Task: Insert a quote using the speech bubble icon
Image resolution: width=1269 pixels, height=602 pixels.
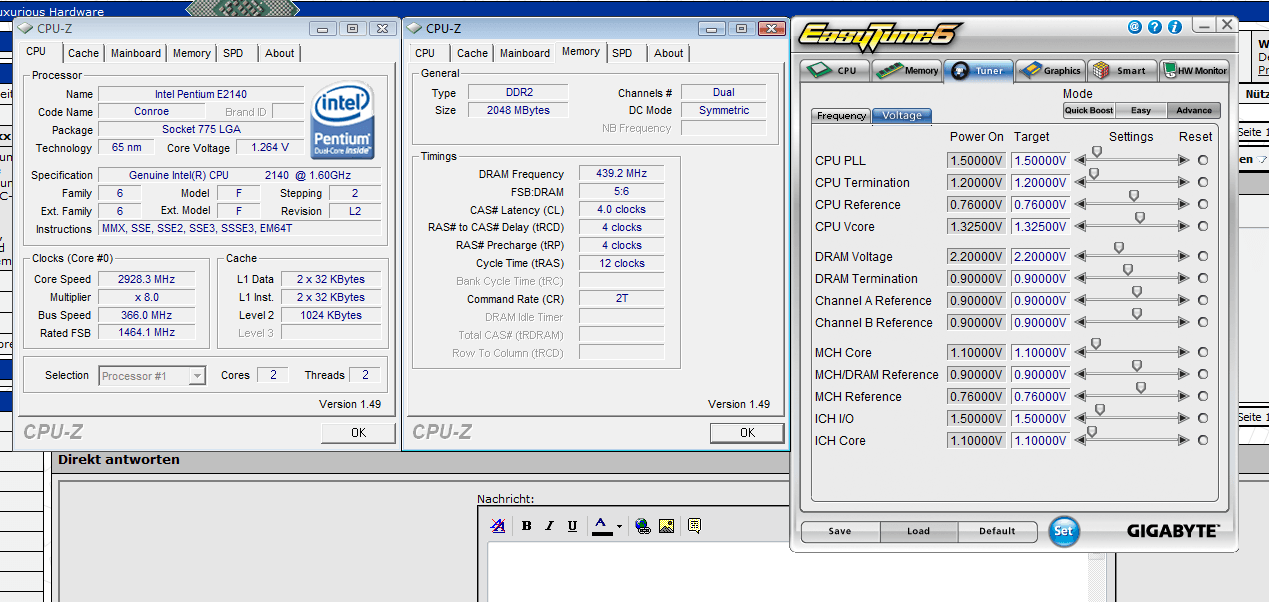Action: pyautogui.click(x=694, y=526)
